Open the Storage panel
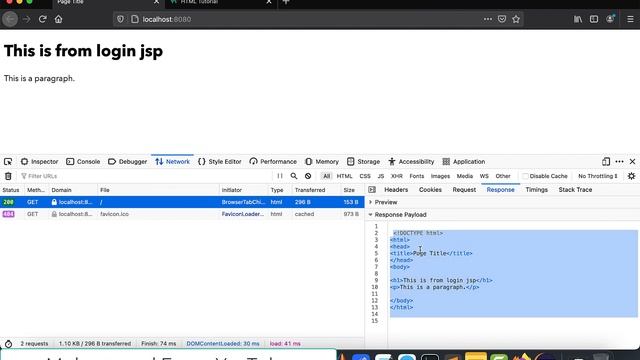Screen dimensions: 640x360 tap(363, 162)
